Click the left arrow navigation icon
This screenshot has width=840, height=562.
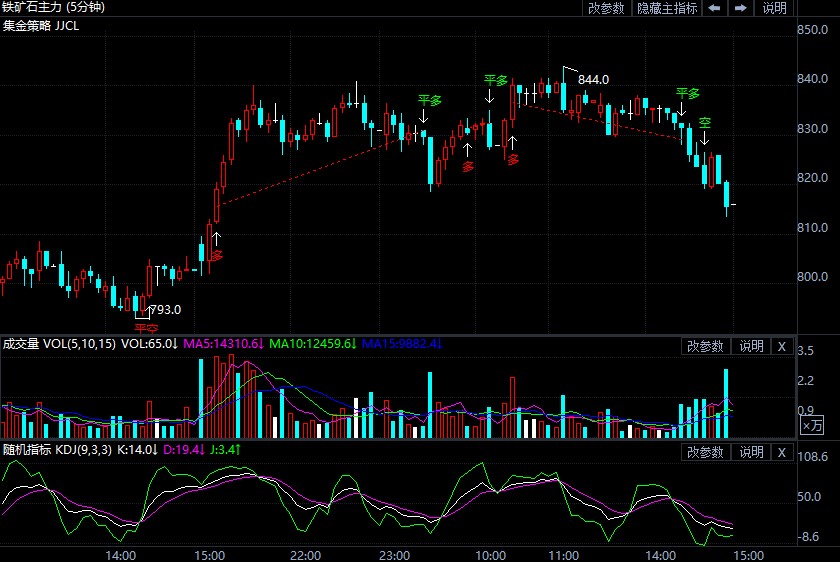click(x=714, y=8)
